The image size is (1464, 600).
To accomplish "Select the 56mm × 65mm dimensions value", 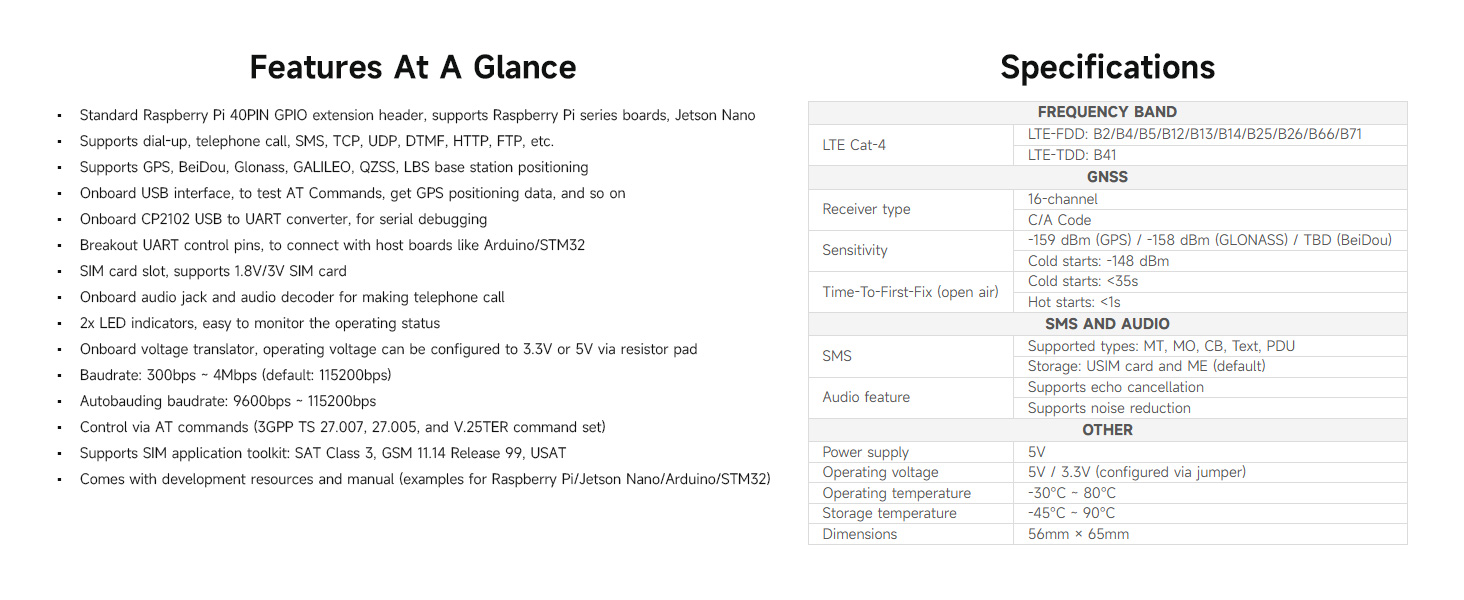I will [x=1210, y=534].
